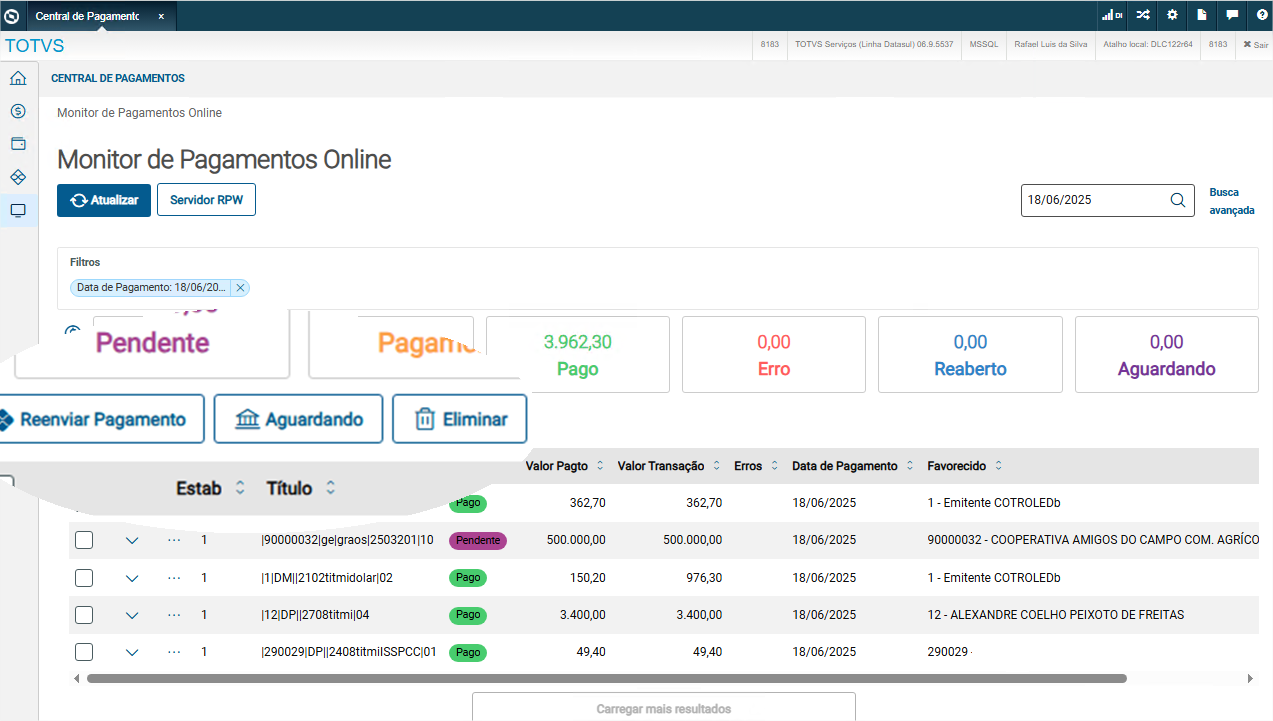Open the chat bubble icon in header

click(x=1232, y=15)
